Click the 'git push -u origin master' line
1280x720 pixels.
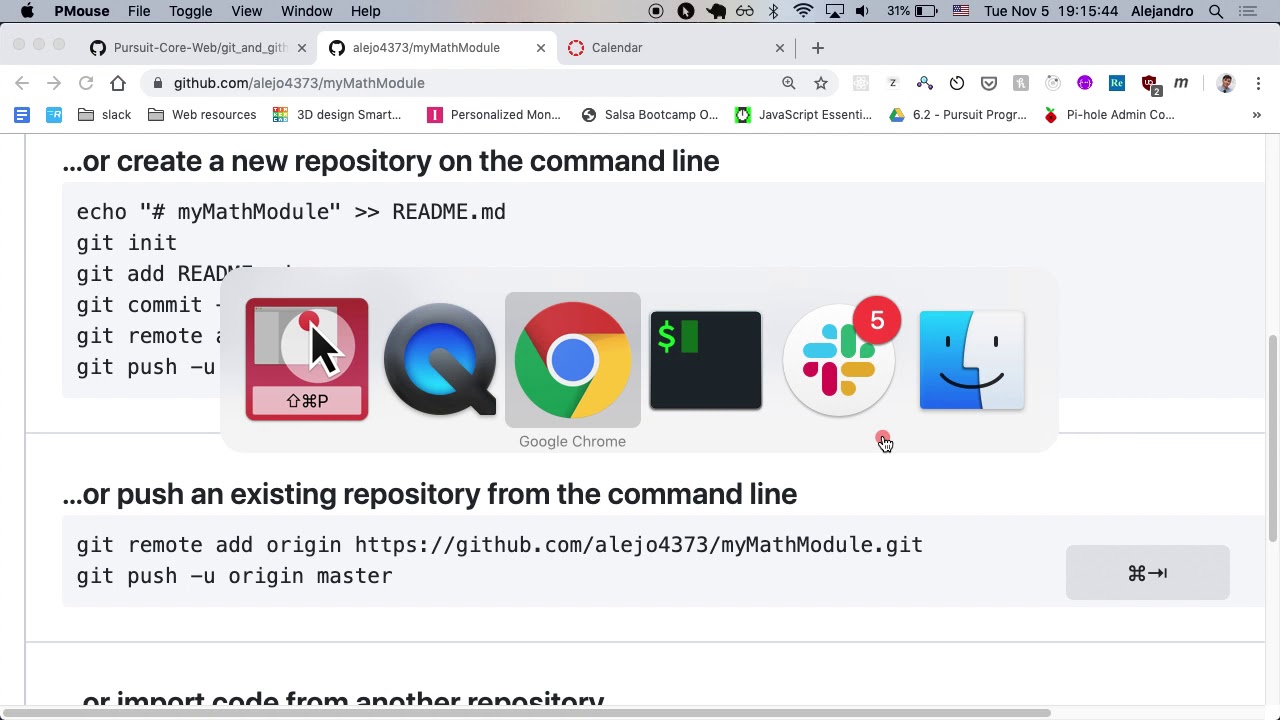tap(235, 576)
